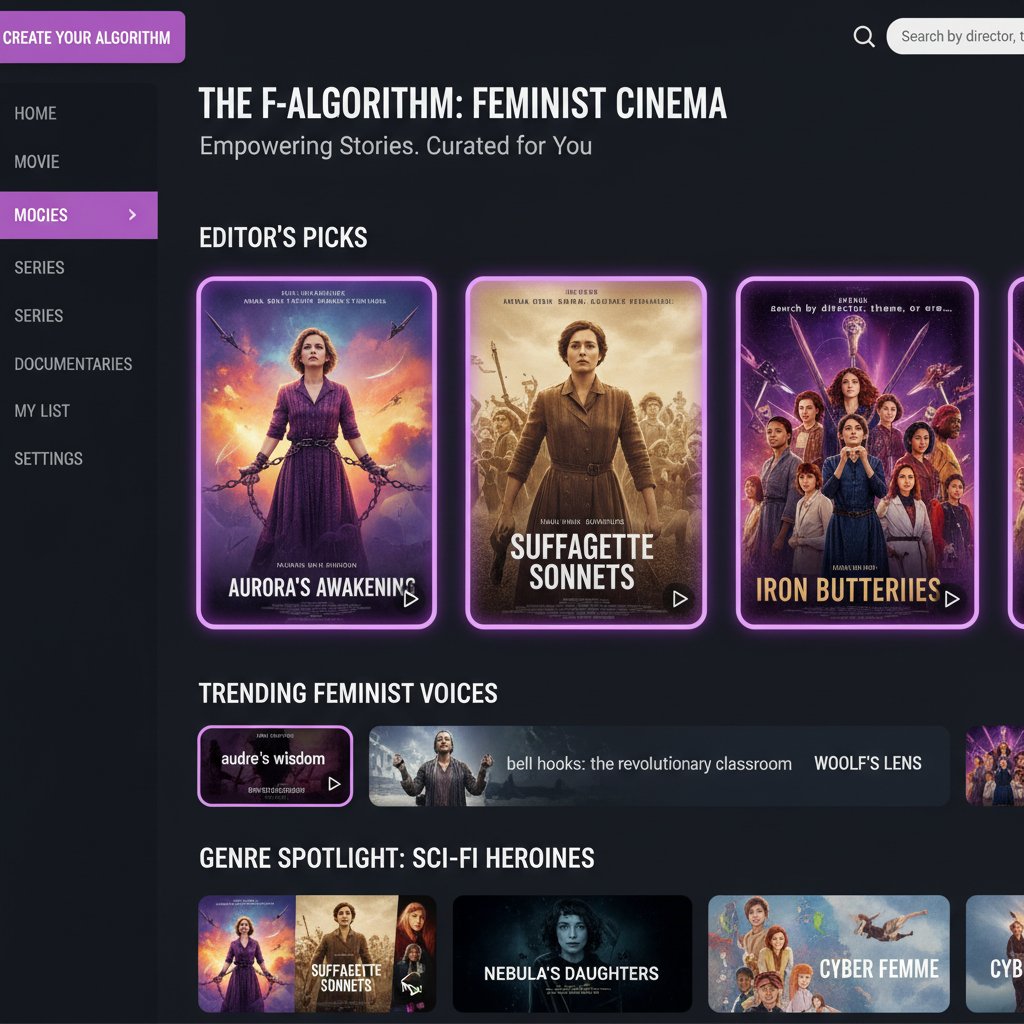Click the play icon on Iron Butteriies poster
Viewport: 1024px width, 1024px height.
click(952, 600)
